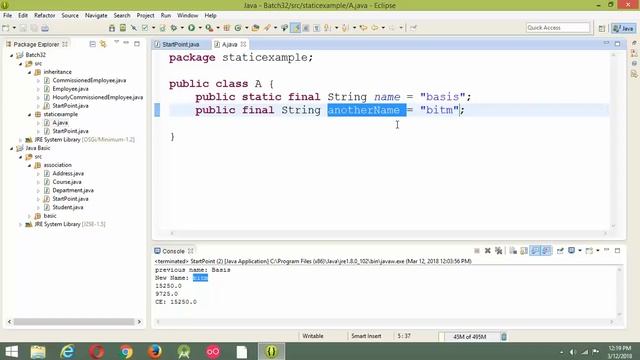Click Package Explorer horizontal scrollbar
This screenshot has height=360, width=640.
click(x=74, y=322)
